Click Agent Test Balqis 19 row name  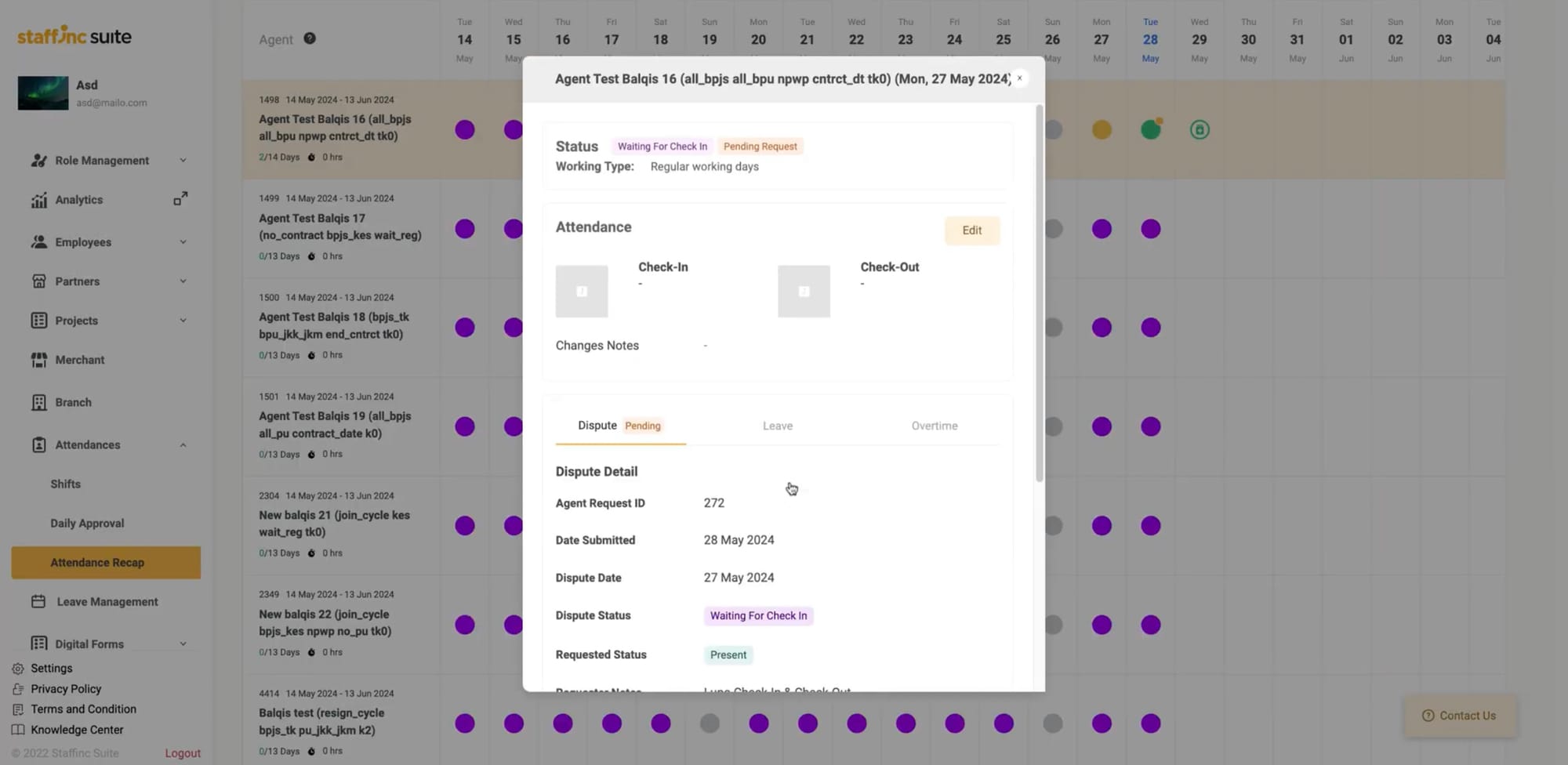(x=335, y=425)
